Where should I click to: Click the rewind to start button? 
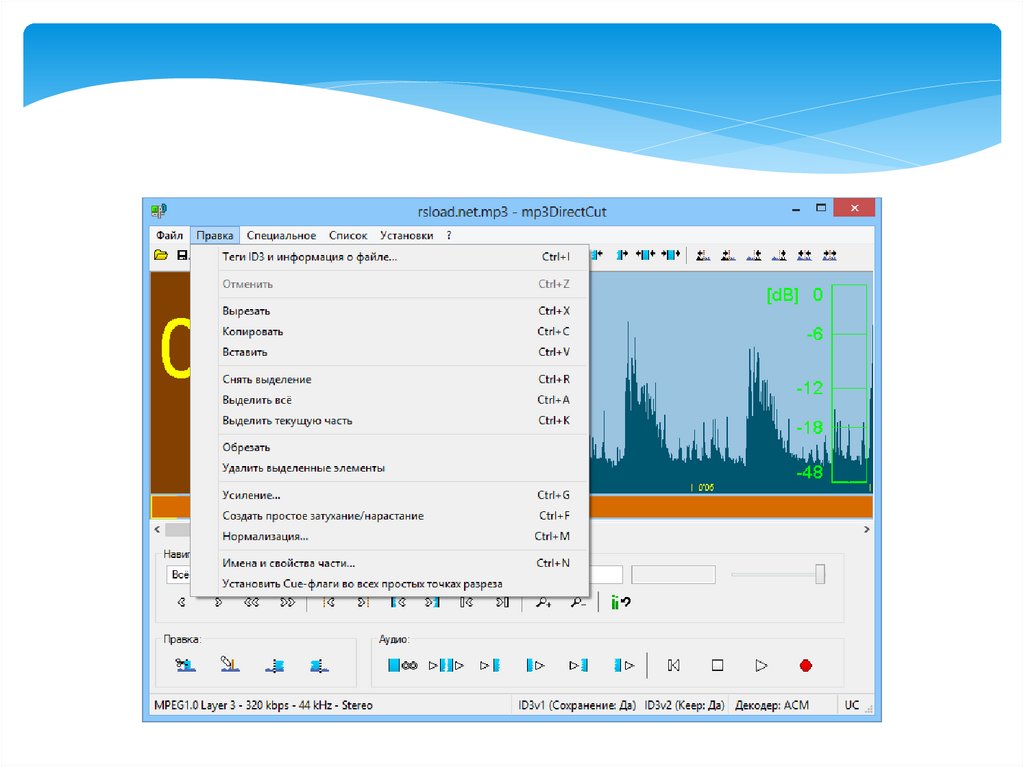point(673,665)
